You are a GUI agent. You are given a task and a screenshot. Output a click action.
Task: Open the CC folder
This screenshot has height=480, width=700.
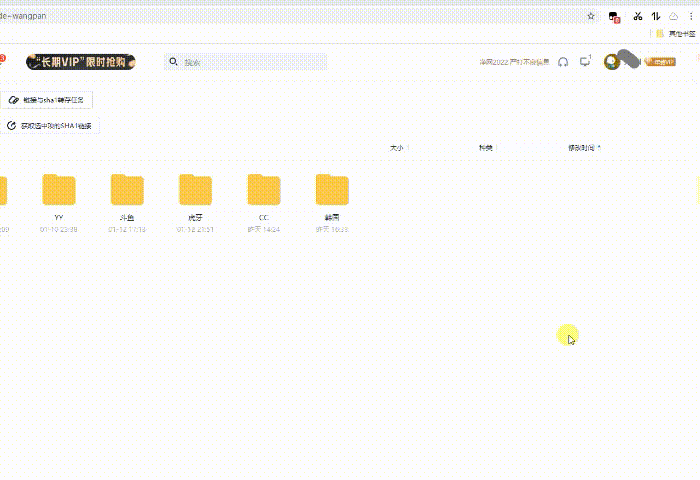point(264,190)
